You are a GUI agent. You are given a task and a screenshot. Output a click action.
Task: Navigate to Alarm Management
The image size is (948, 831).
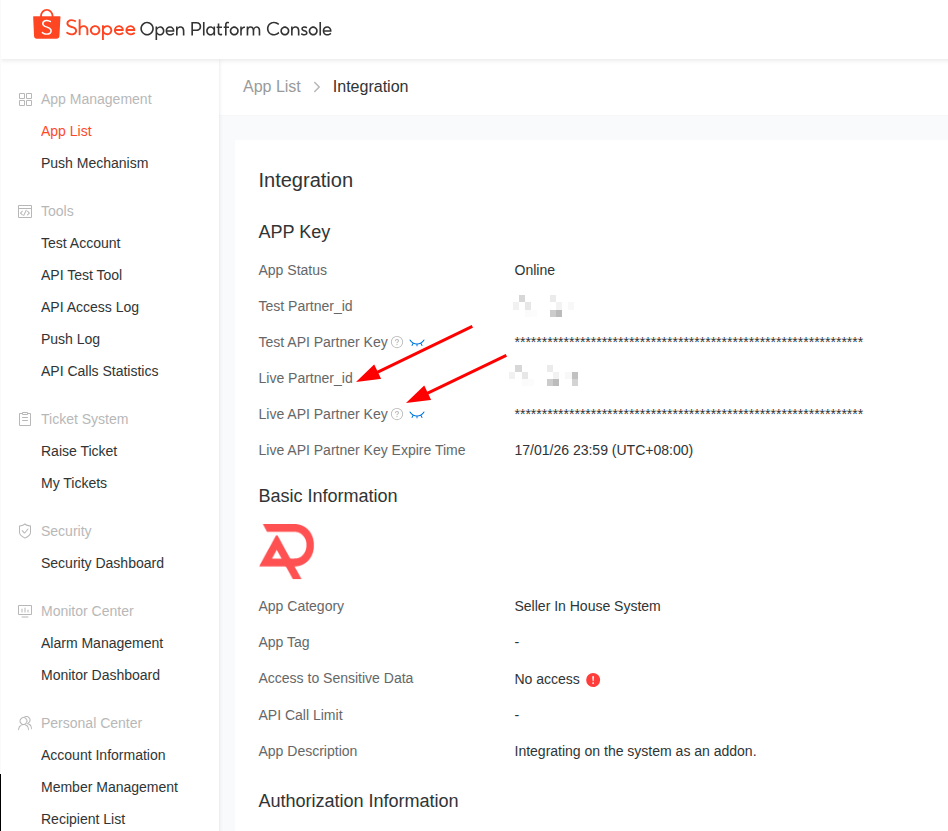pos(102,643)
